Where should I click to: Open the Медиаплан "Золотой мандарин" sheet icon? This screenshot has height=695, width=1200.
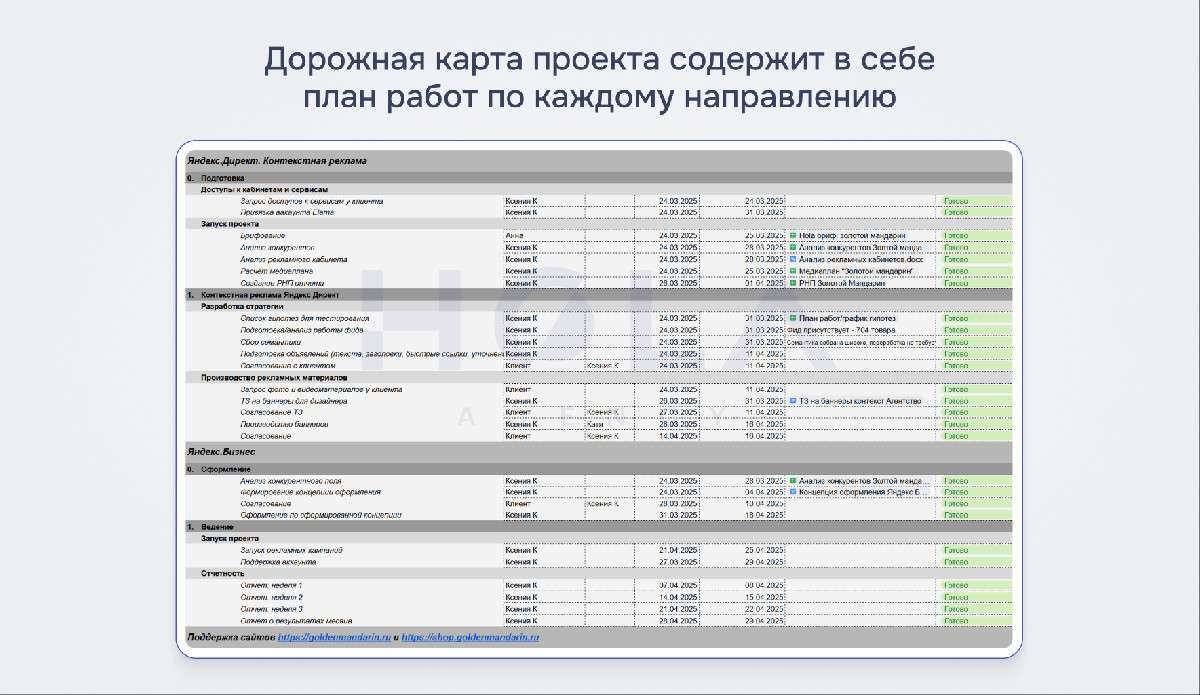[793, 271]
